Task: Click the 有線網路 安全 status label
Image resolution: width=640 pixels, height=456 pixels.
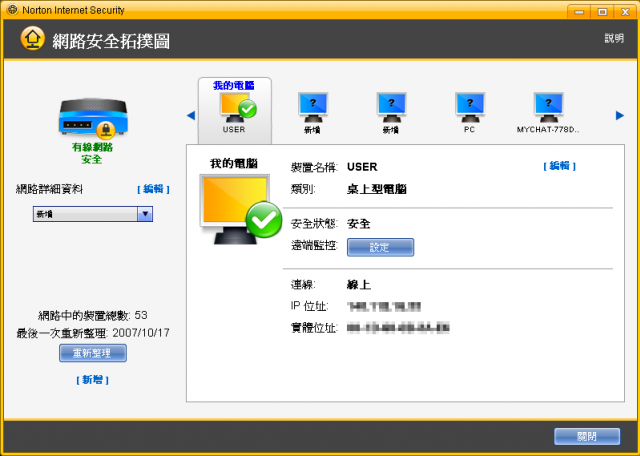Action: [92, 153]
